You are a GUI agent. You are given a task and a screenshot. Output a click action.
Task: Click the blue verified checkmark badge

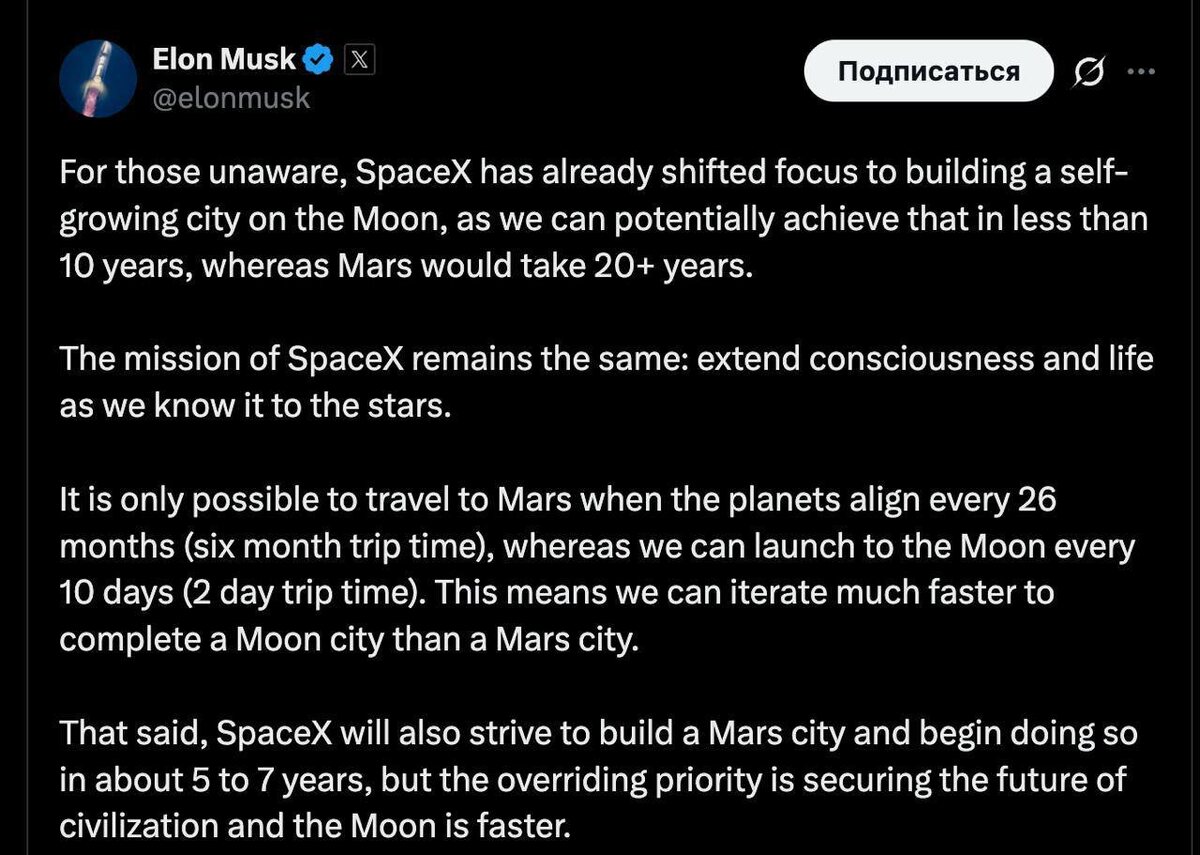[x=317, y=58]
